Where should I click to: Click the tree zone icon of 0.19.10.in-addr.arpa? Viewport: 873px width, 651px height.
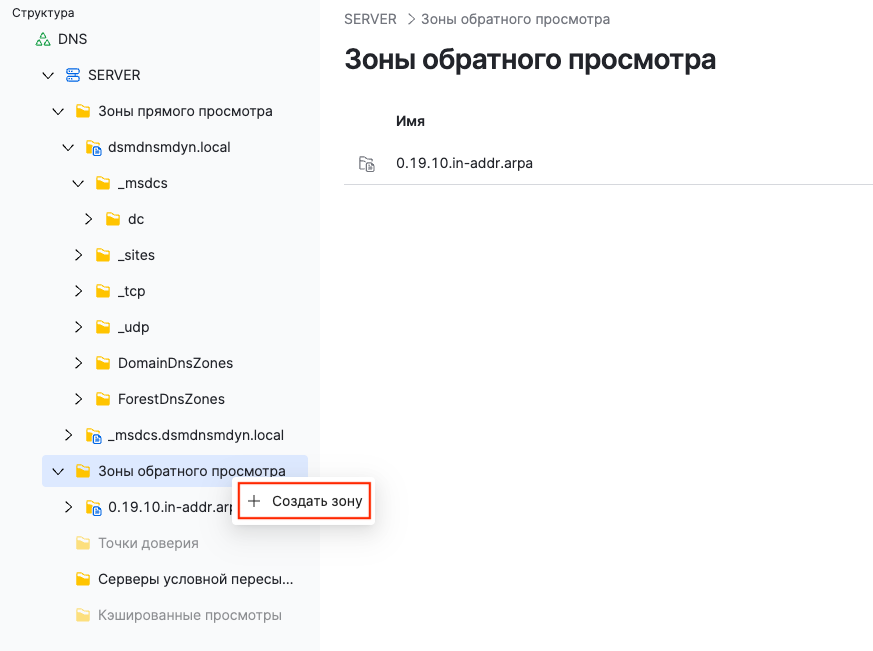(x=94, y=507)
